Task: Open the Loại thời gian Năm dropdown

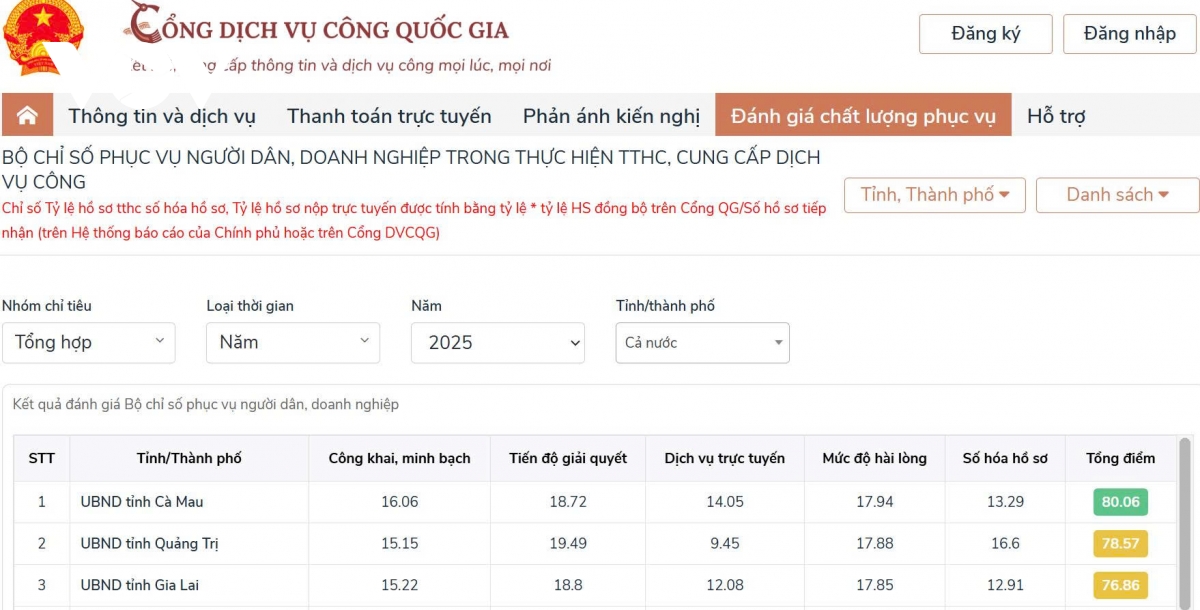Action: tap(293, 342)
